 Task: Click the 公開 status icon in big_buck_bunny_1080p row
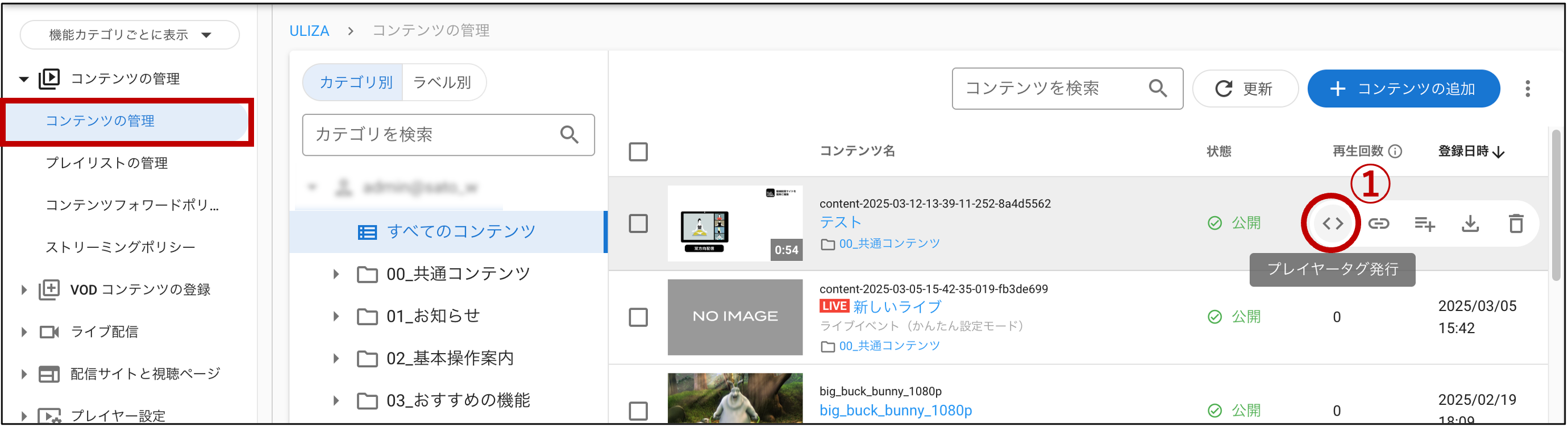pos(1215,411)
